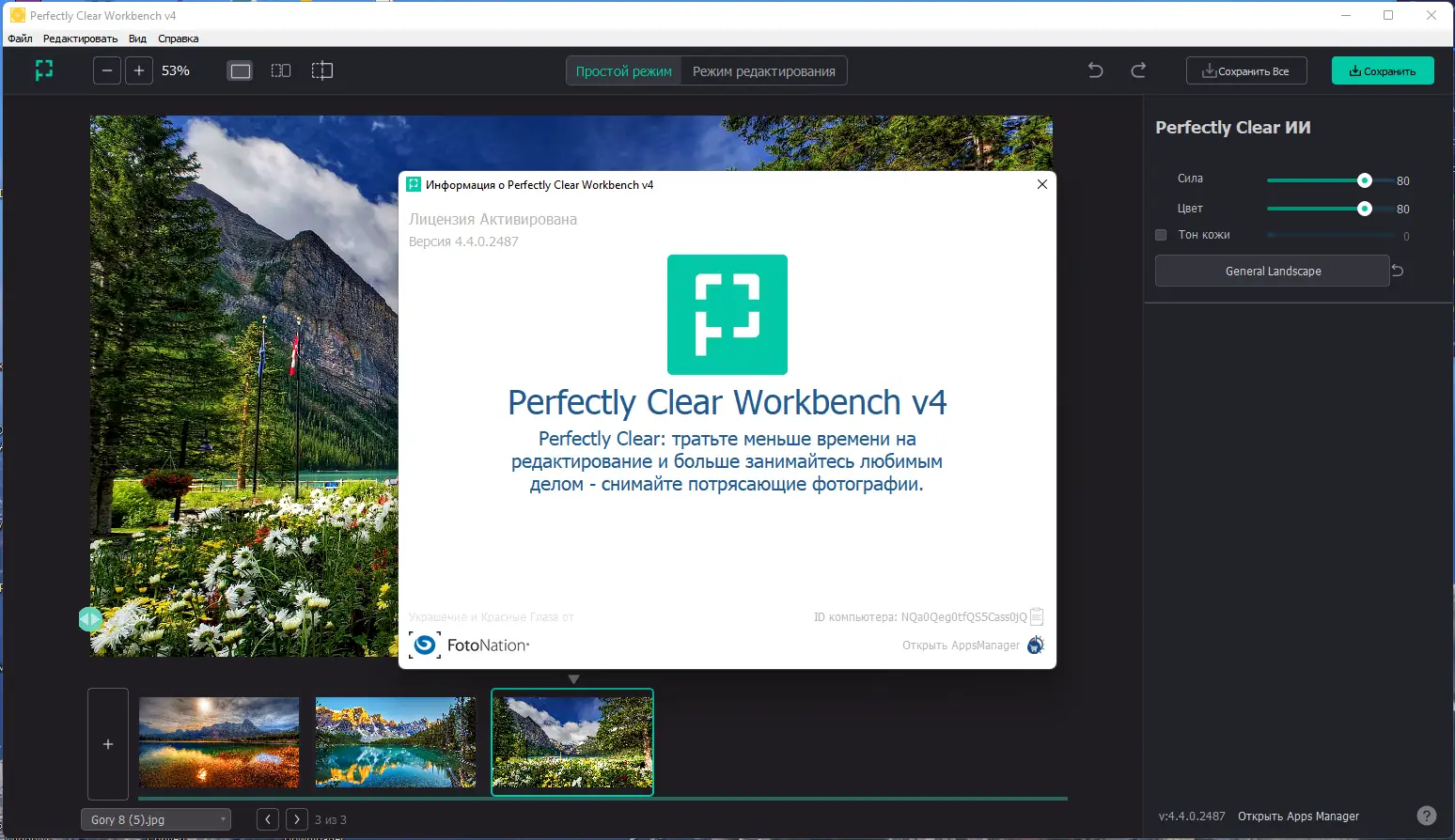The width and height of the screenshot is (1455, 840).
Task: Open the help question mark icon
Action: click(1427, 816)
